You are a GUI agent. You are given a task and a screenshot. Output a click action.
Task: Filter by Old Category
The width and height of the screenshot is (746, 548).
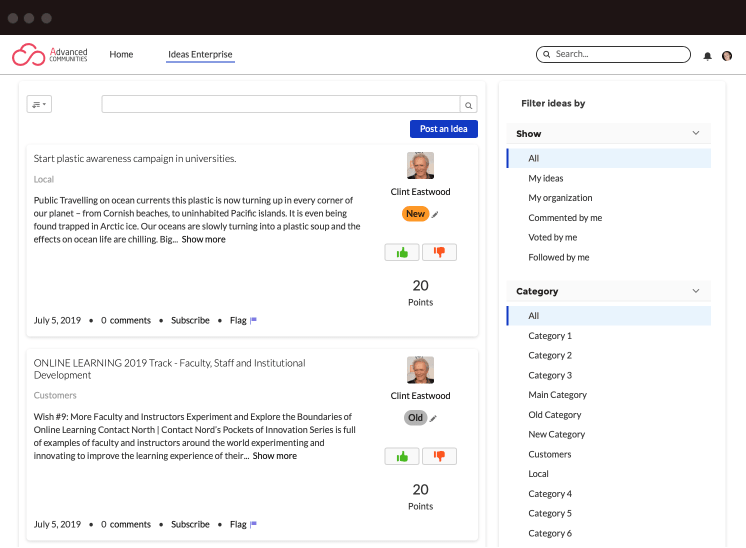tap(555, 415)
